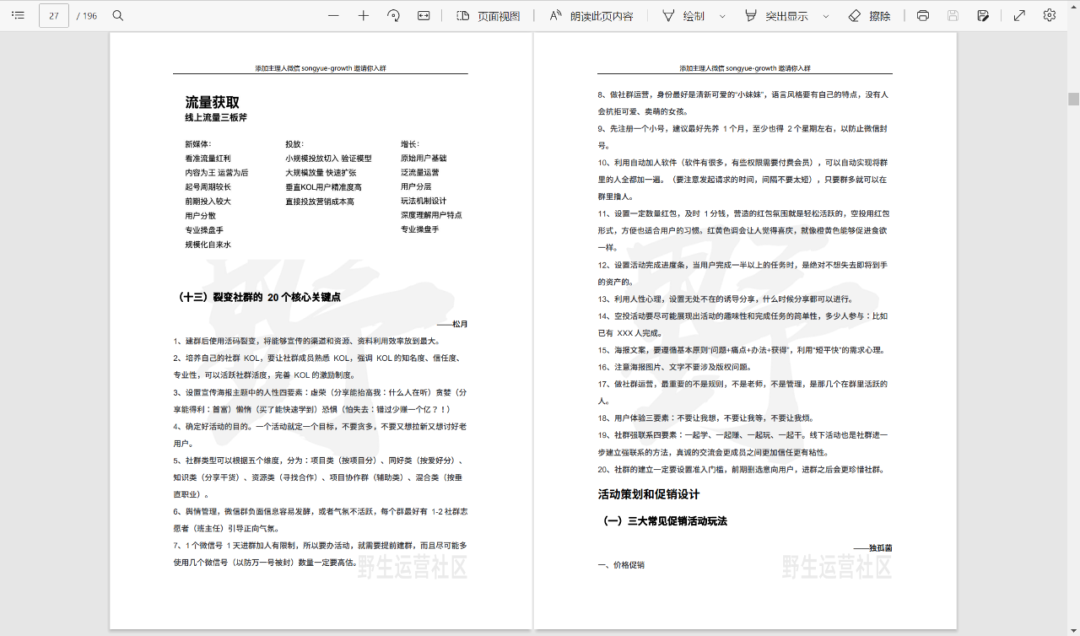Click the heading 活动策划和促销设计
The width and height of the screenshot is (1080, 636).
click(x=648, y=494)
